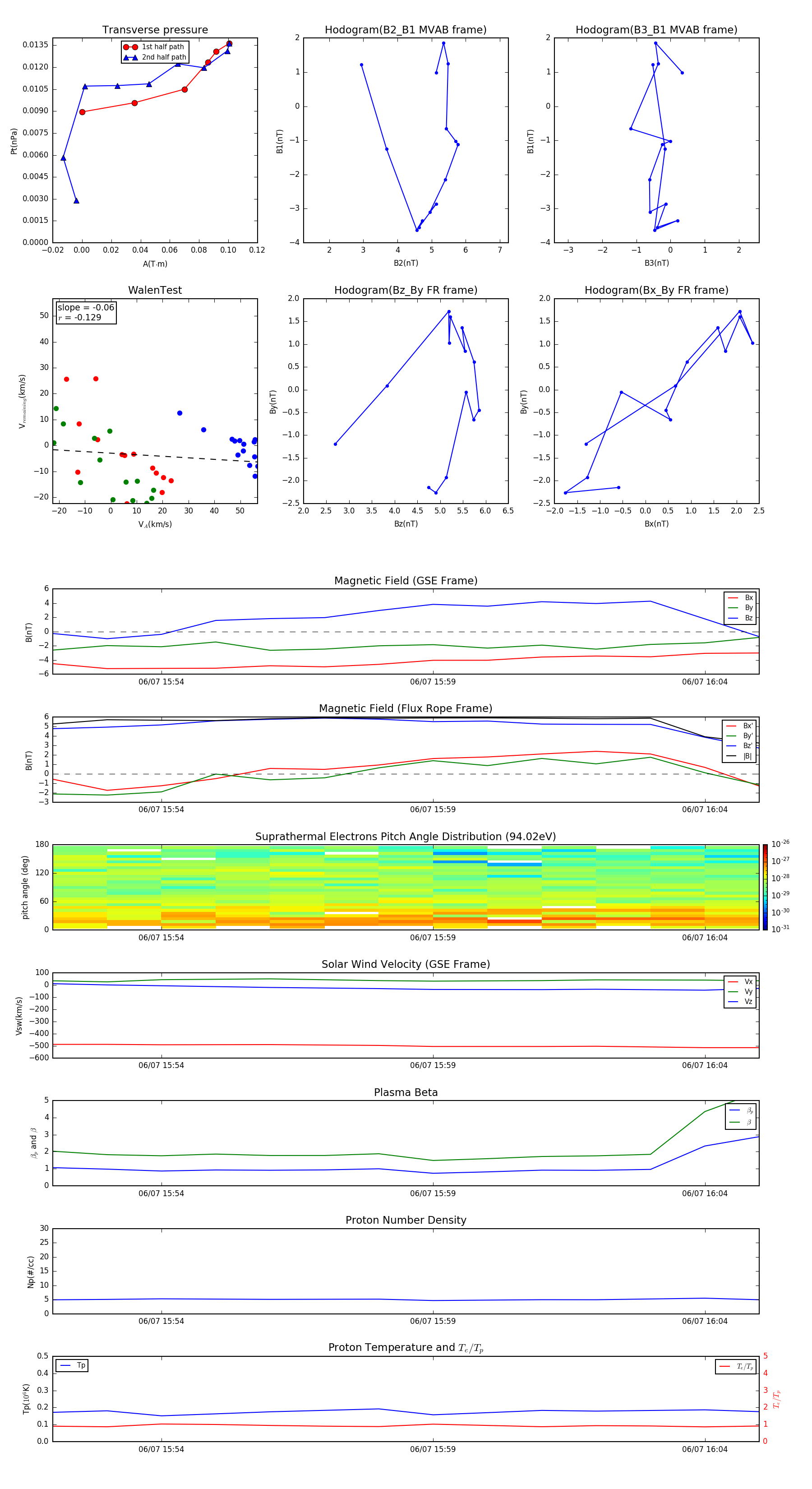Click the 'B3(nT)' axis label
This screenshot has width=812, height=1489.
pyautogui.click(x=656, y=263)
